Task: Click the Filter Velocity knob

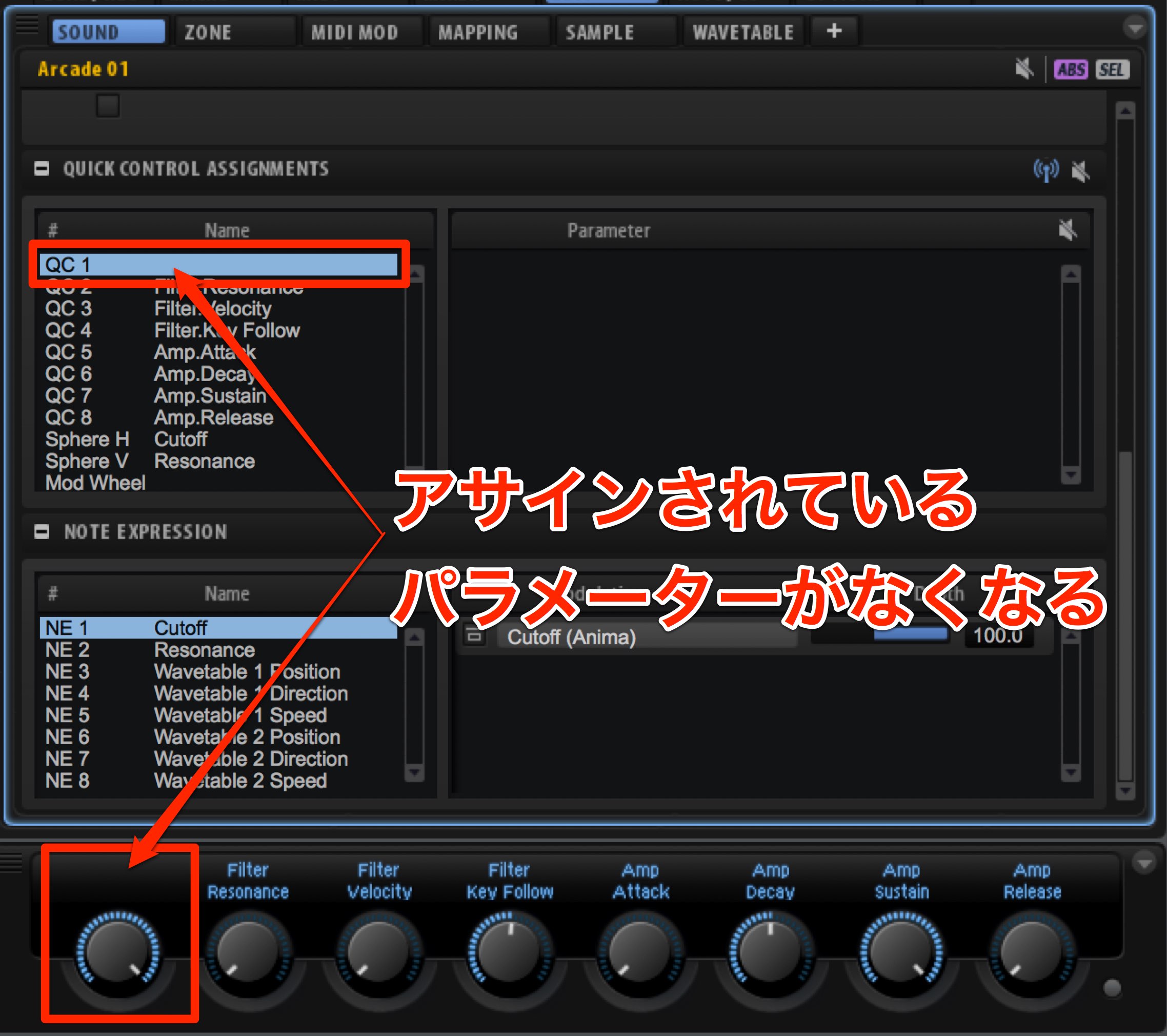Action: point(378,952)
